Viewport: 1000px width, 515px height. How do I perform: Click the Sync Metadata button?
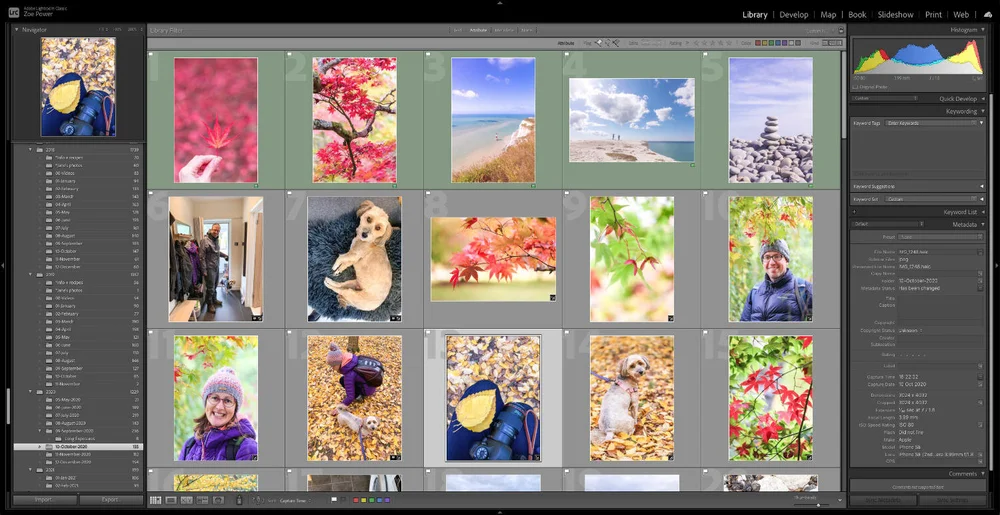pyautogui.click(x=883, y=500)
